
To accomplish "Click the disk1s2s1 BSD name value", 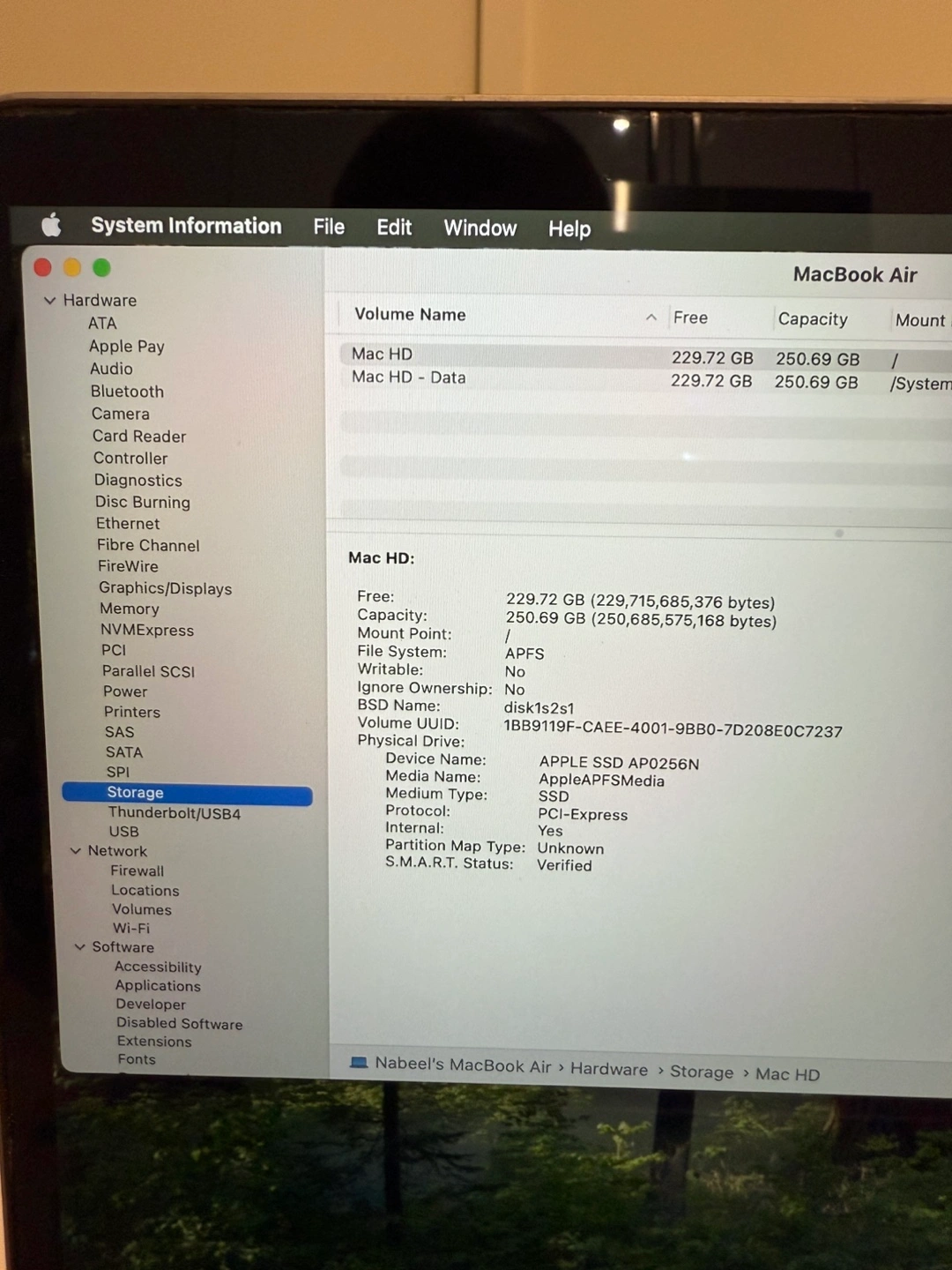I will 539,708.
